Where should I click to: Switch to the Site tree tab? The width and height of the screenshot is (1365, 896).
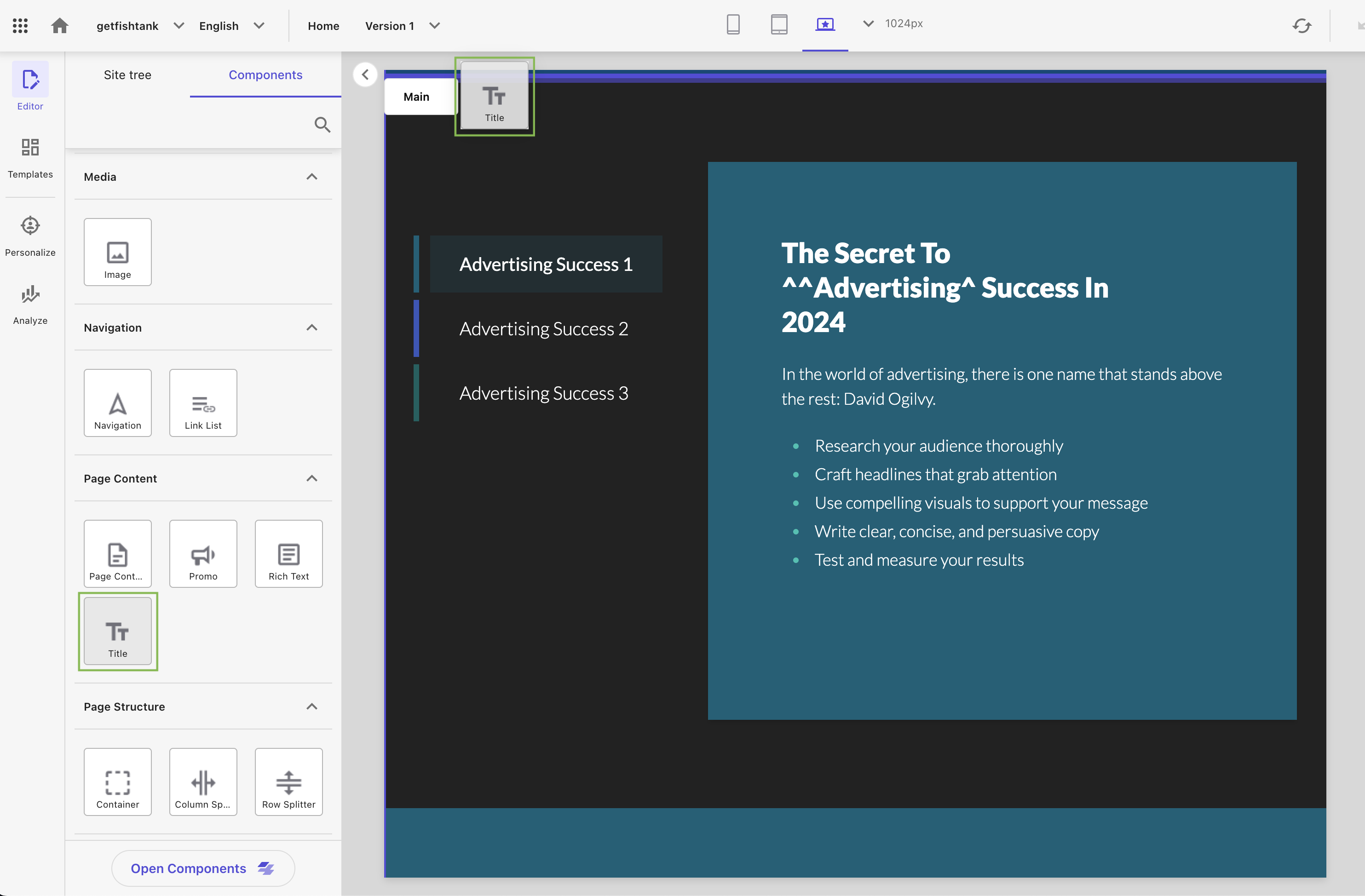[x=128, y=74]
